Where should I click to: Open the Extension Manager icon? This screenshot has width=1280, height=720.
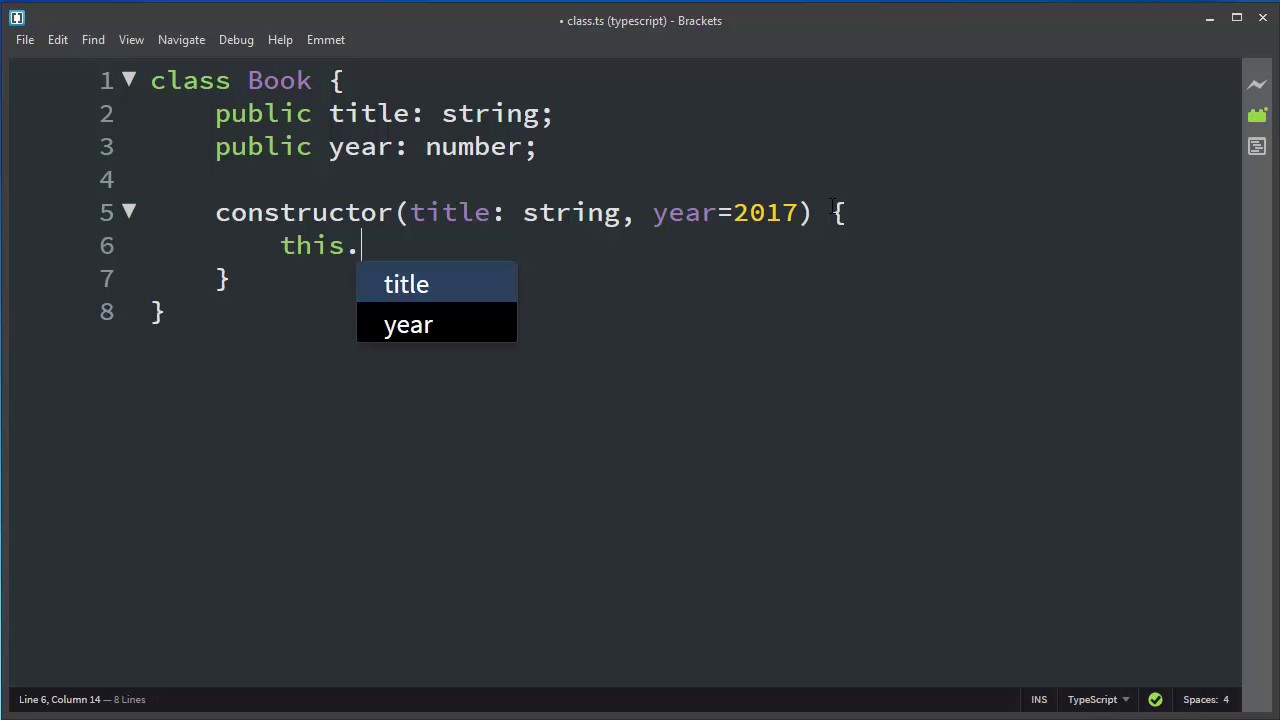click(x=1257, y=116)
